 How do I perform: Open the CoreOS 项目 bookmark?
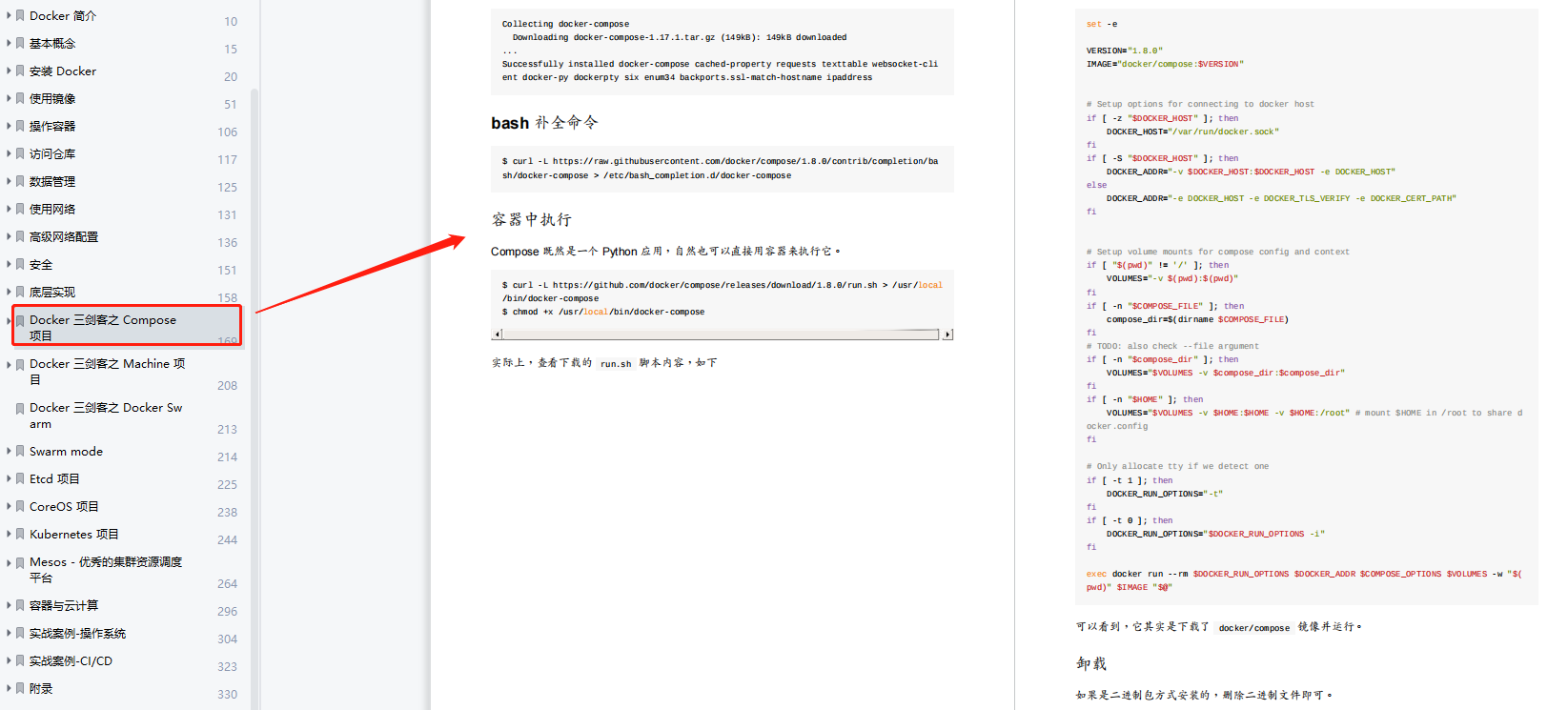(x=64, y=507)
